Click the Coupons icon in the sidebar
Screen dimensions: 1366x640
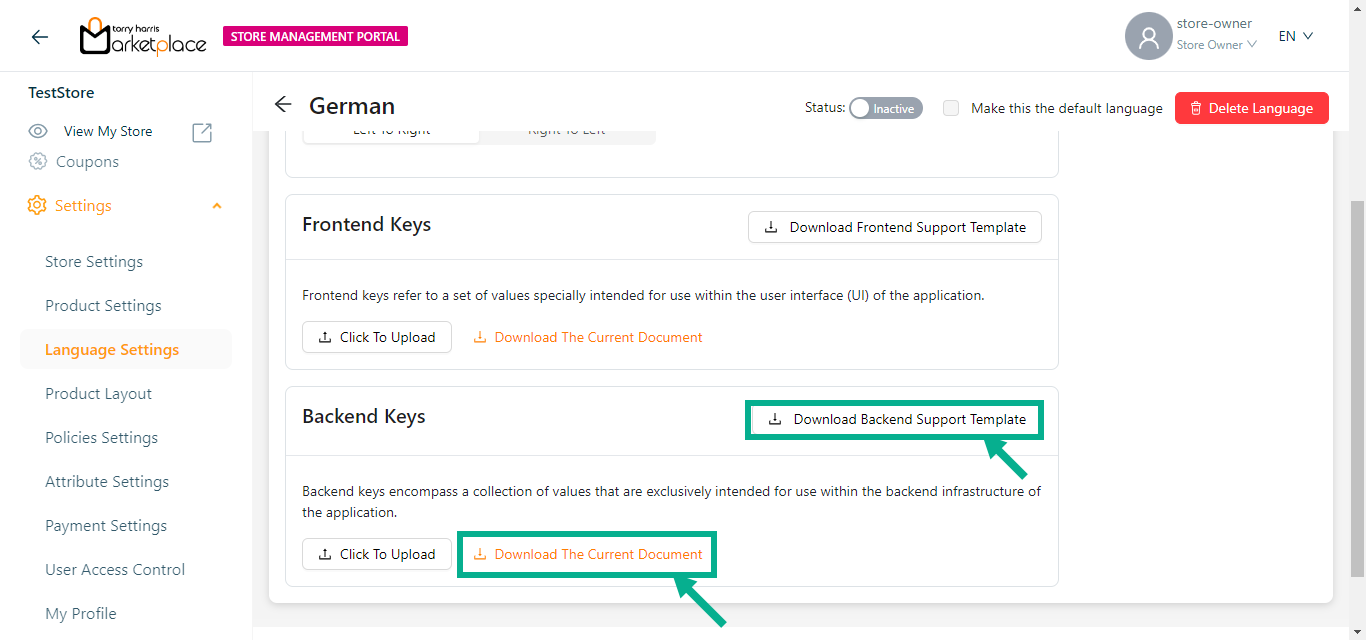(x=38, y=162)
